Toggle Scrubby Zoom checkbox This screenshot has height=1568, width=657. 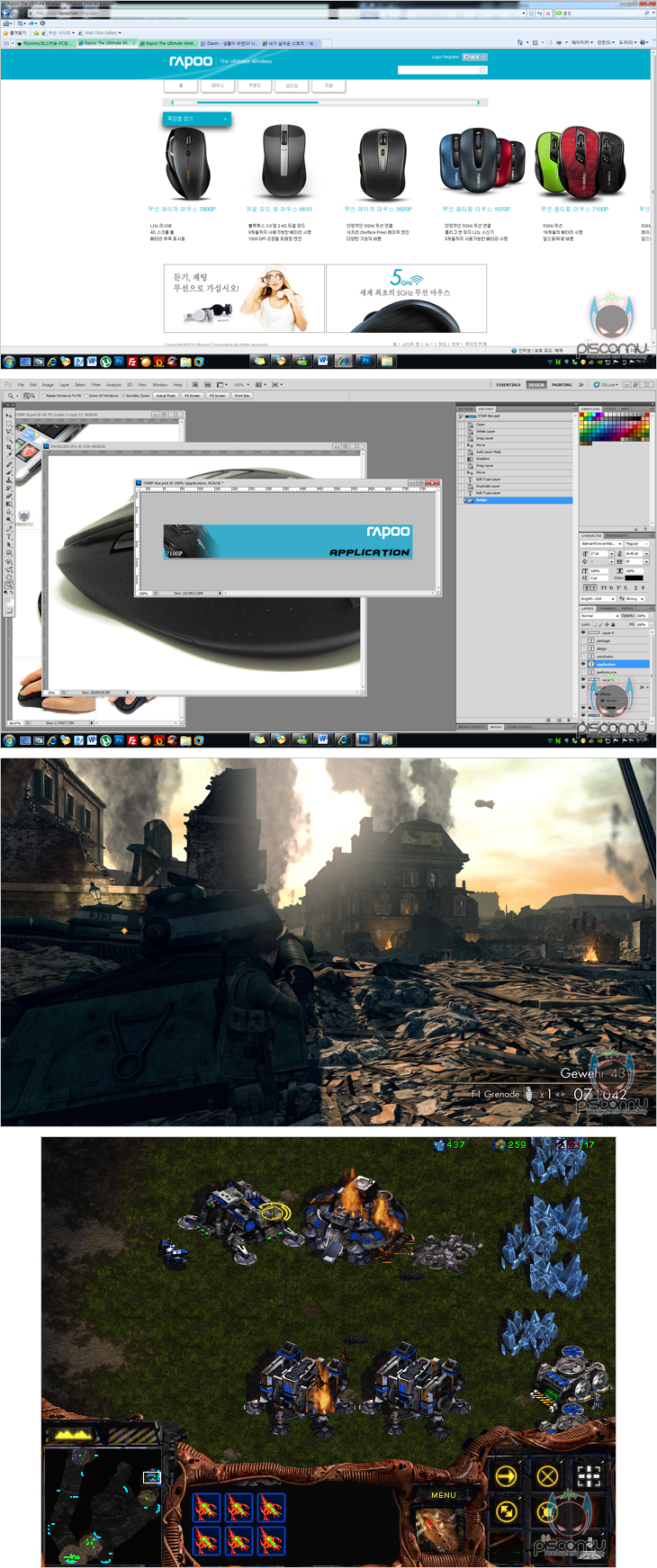[x=123, y=396]
